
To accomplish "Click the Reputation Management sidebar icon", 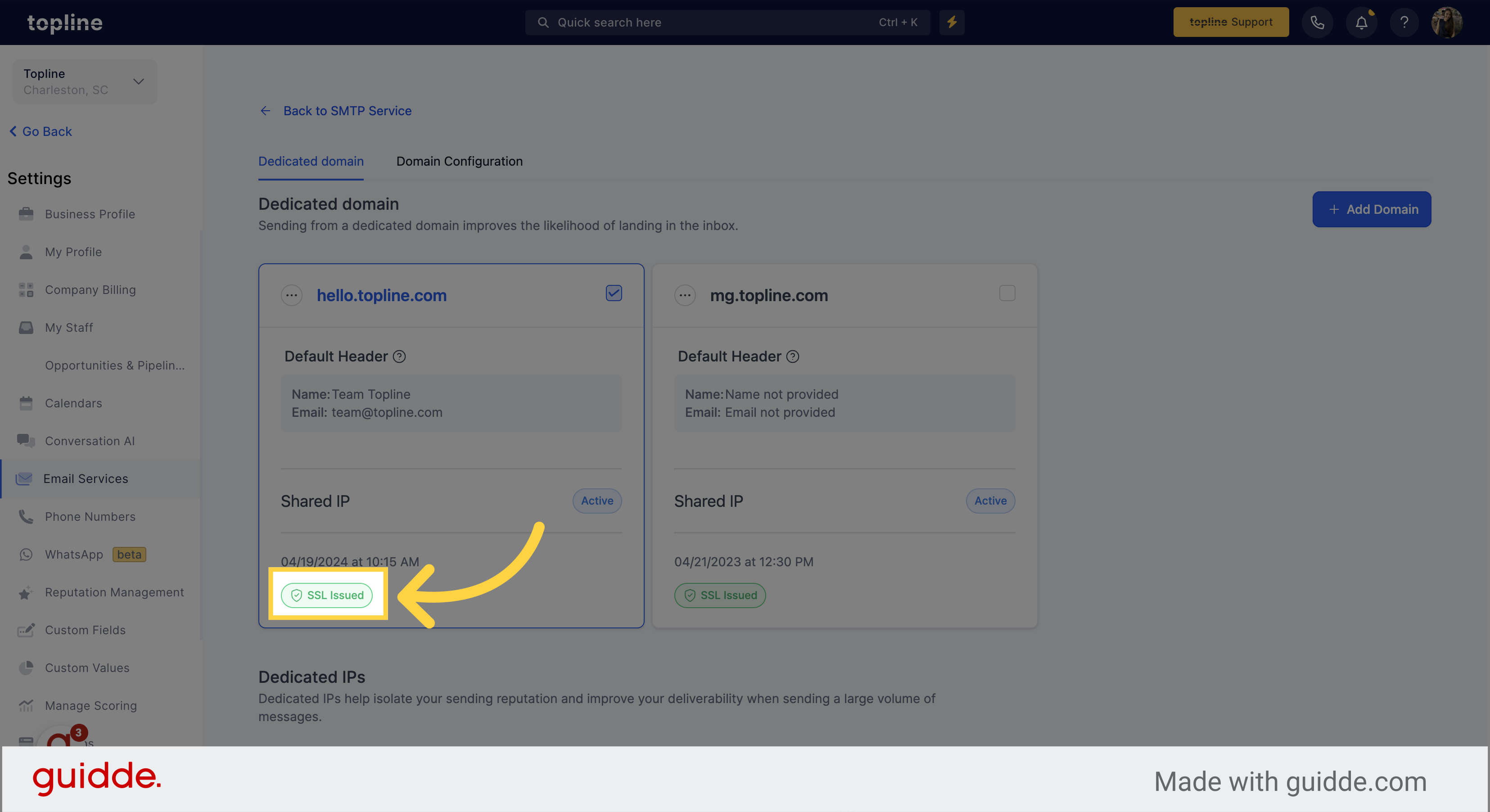I will tap(26, 592).
